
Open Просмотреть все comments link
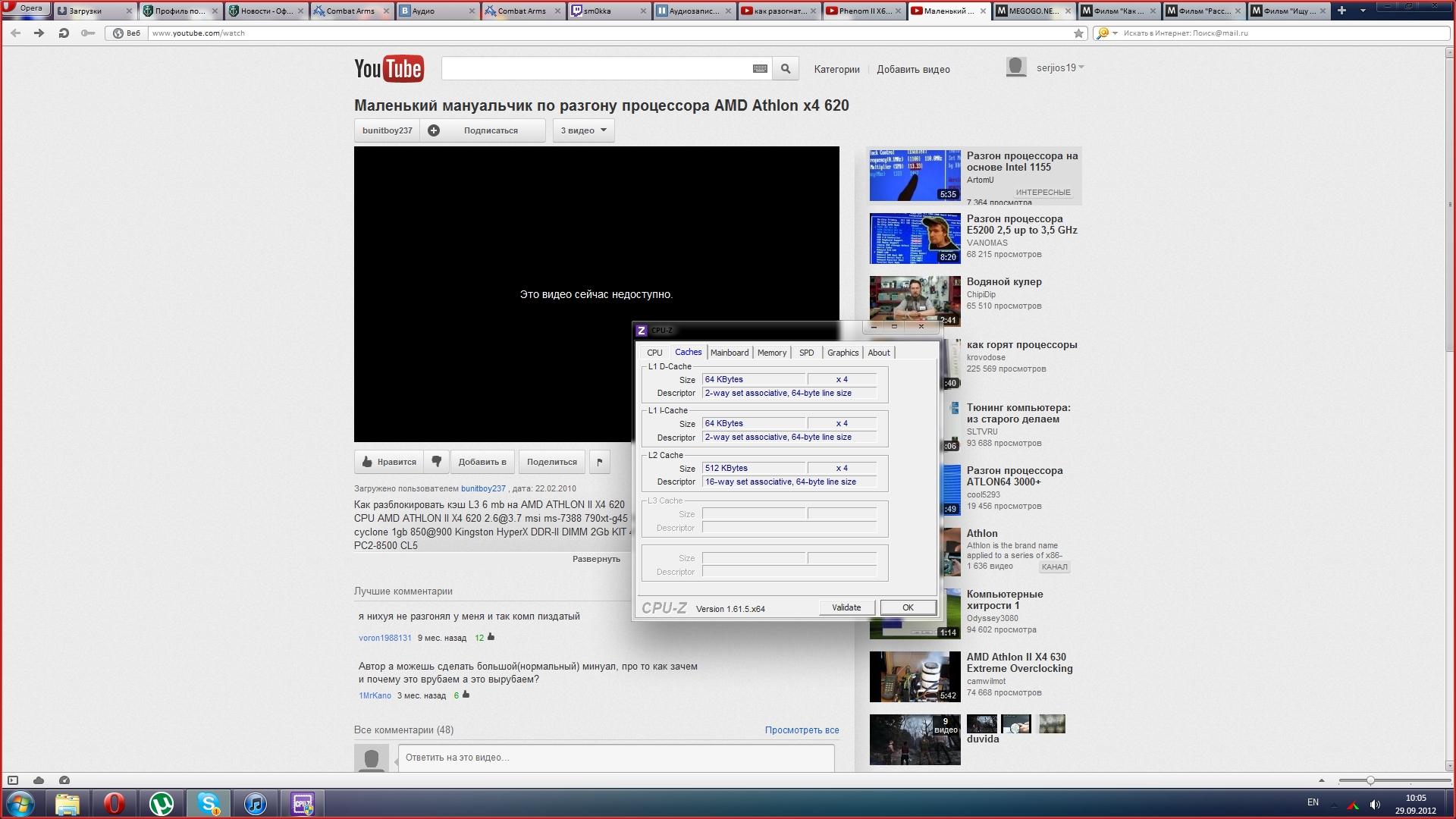pyautogui.click(x=802, y=730)
